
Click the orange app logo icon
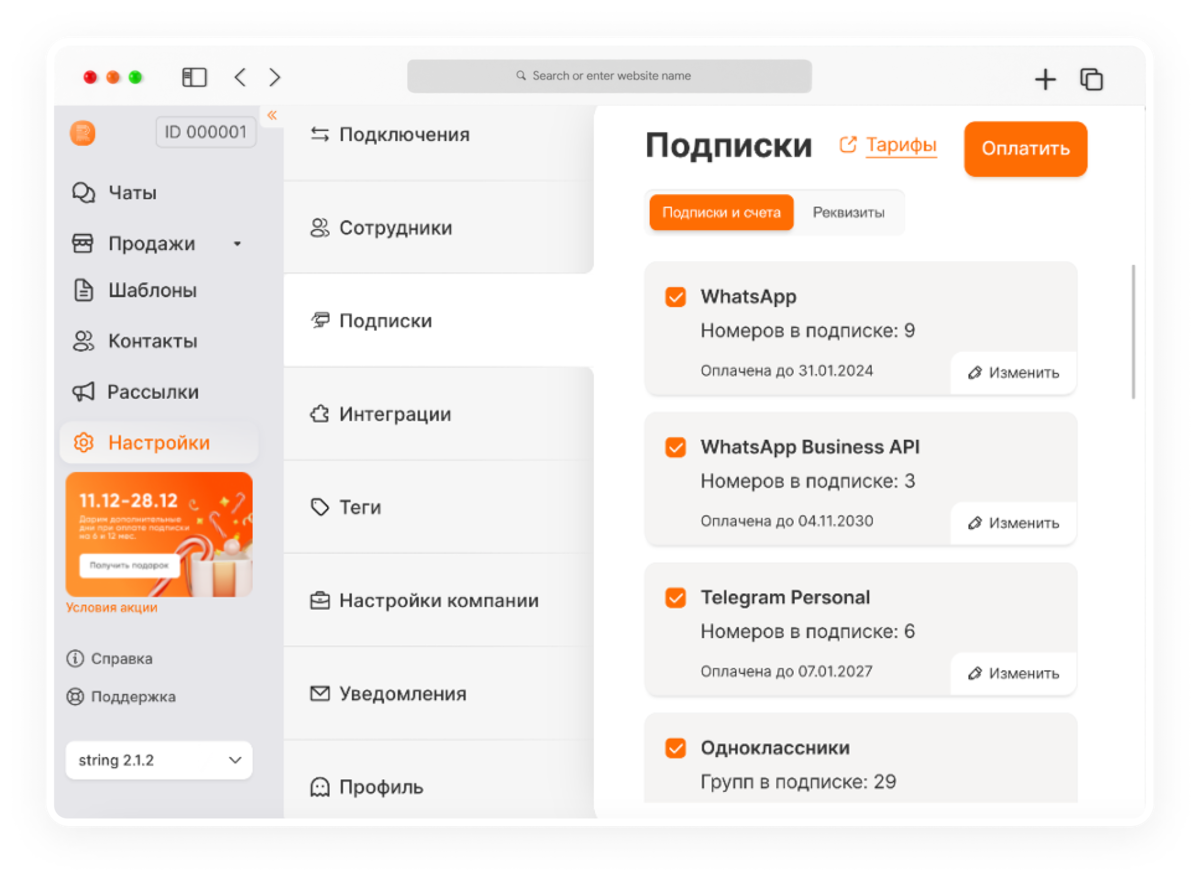(83, 133)
